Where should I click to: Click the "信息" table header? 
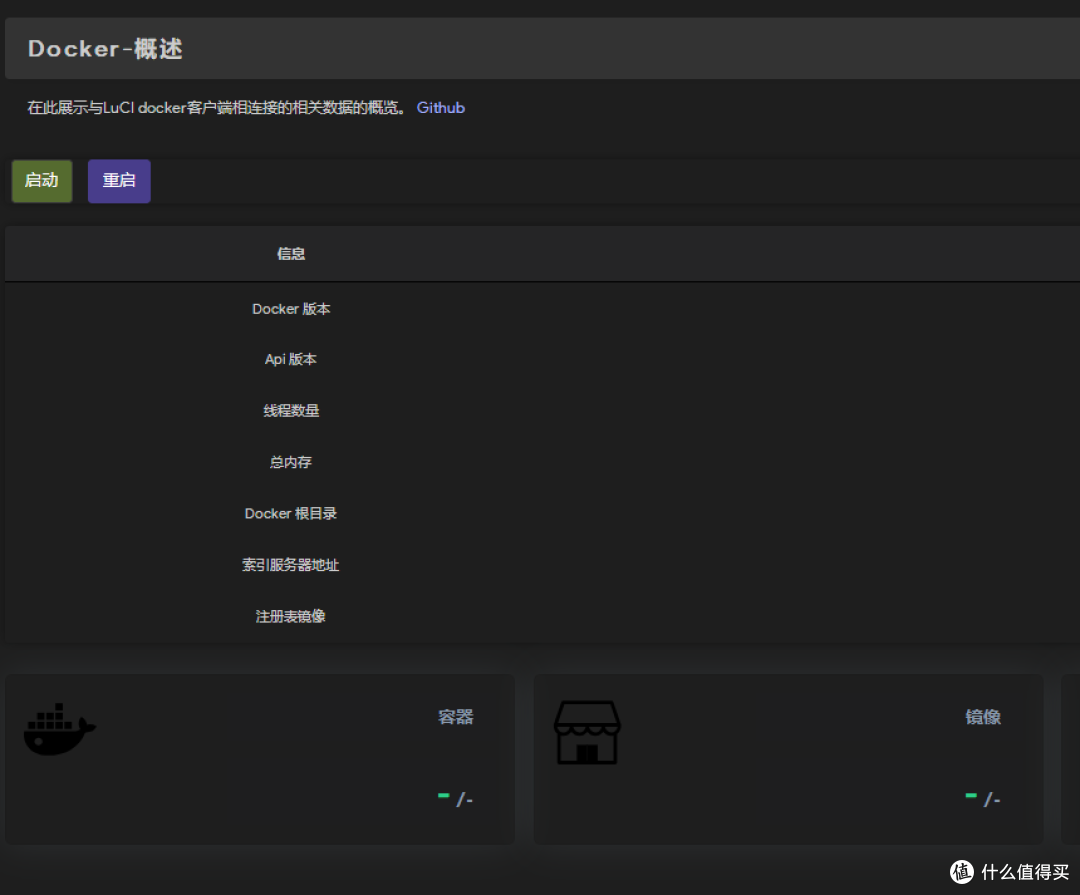coord(291,254)
